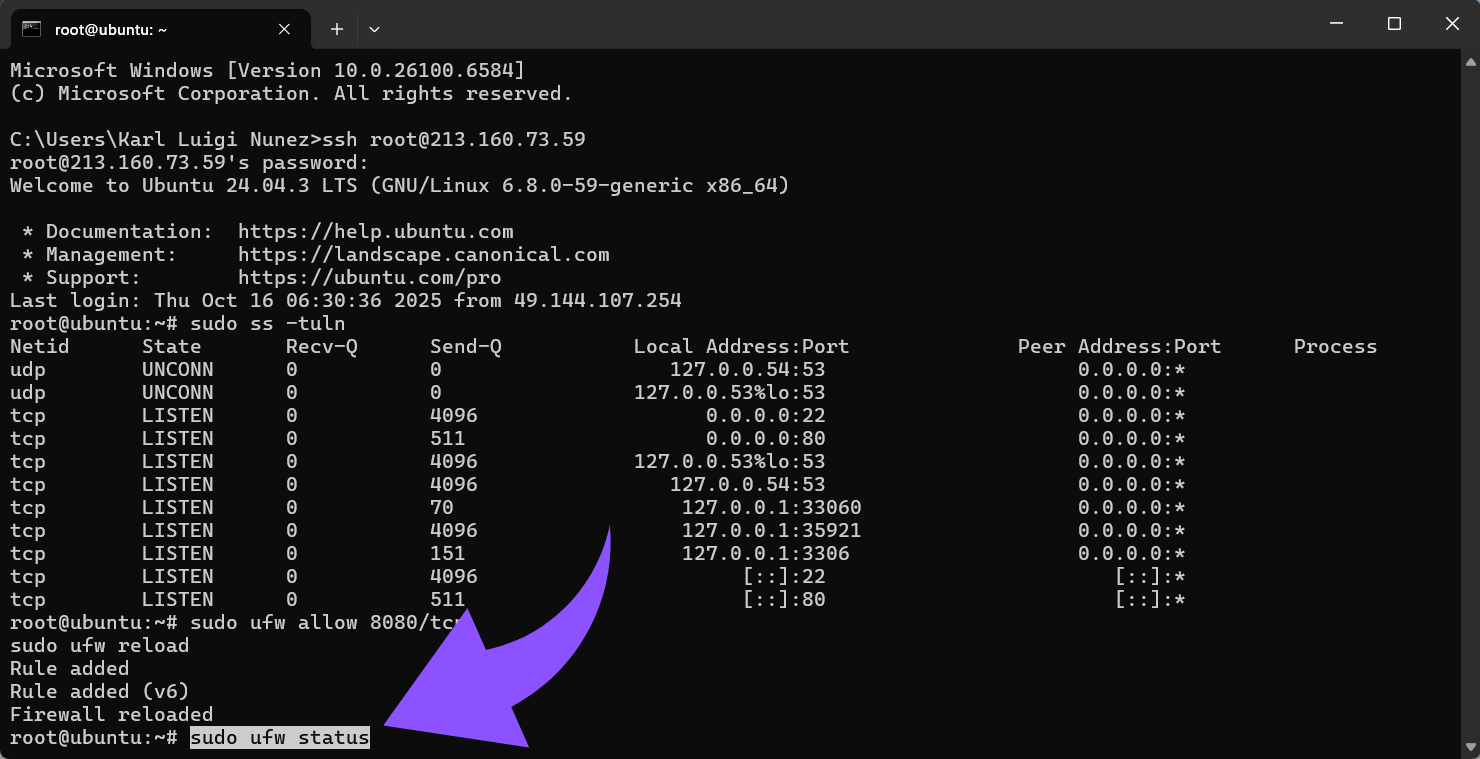Click the Local Address:Port column header

(741, 346)
